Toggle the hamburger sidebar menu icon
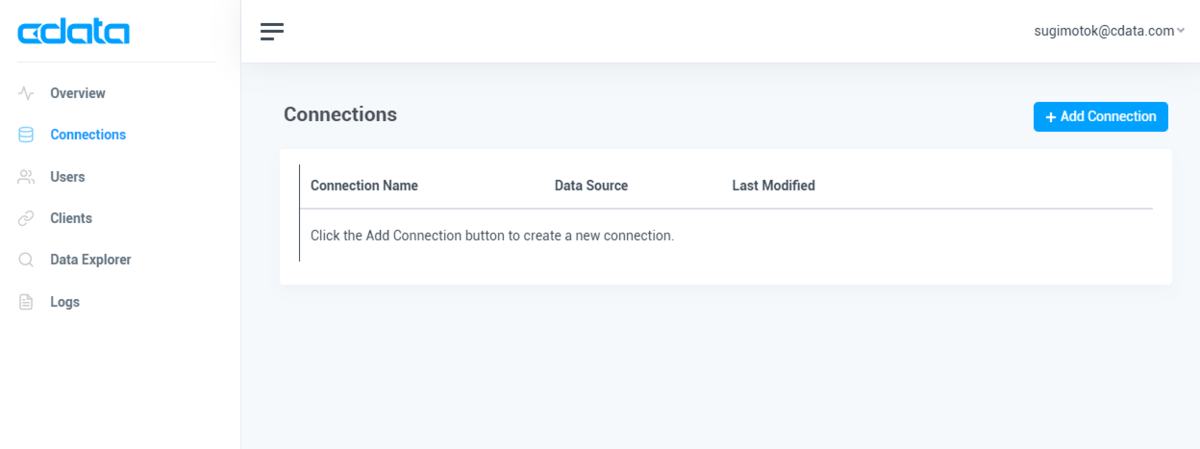Image resolution: width=1200 pixels, height=449 pixels. point(272,31)
